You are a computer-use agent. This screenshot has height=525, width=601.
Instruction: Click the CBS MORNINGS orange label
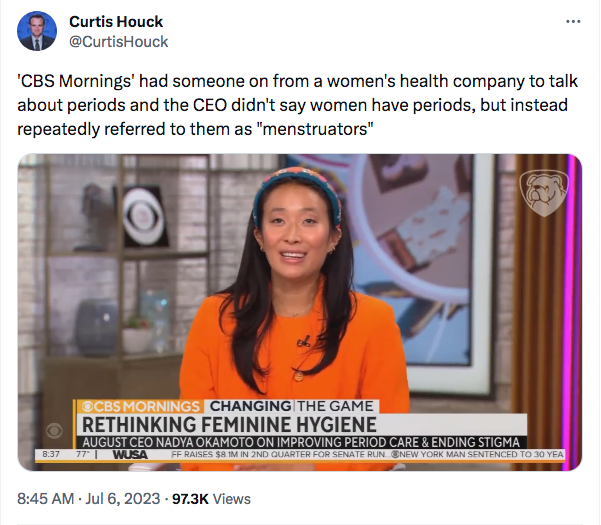[x=140, y=406]
